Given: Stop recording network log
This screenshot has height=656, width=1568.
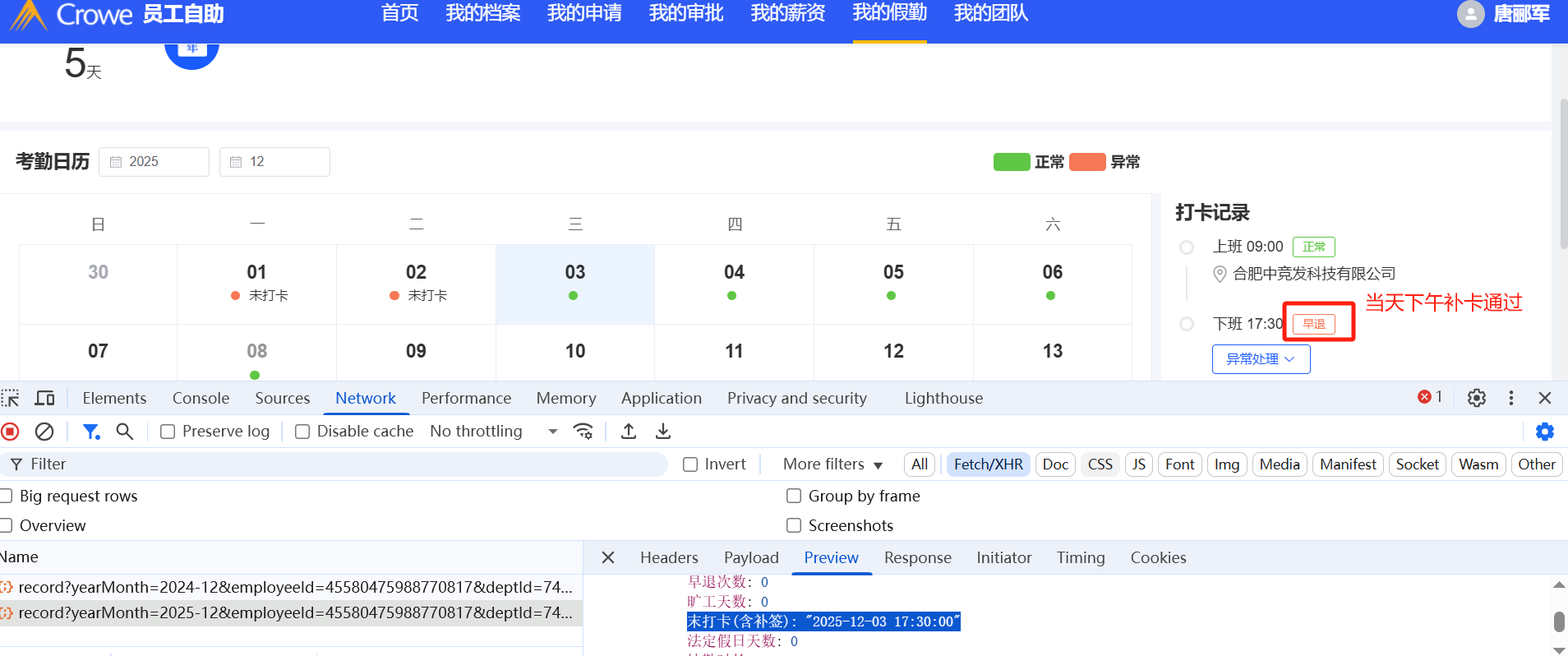Looking at the screenshot, I should pos(11,432).
